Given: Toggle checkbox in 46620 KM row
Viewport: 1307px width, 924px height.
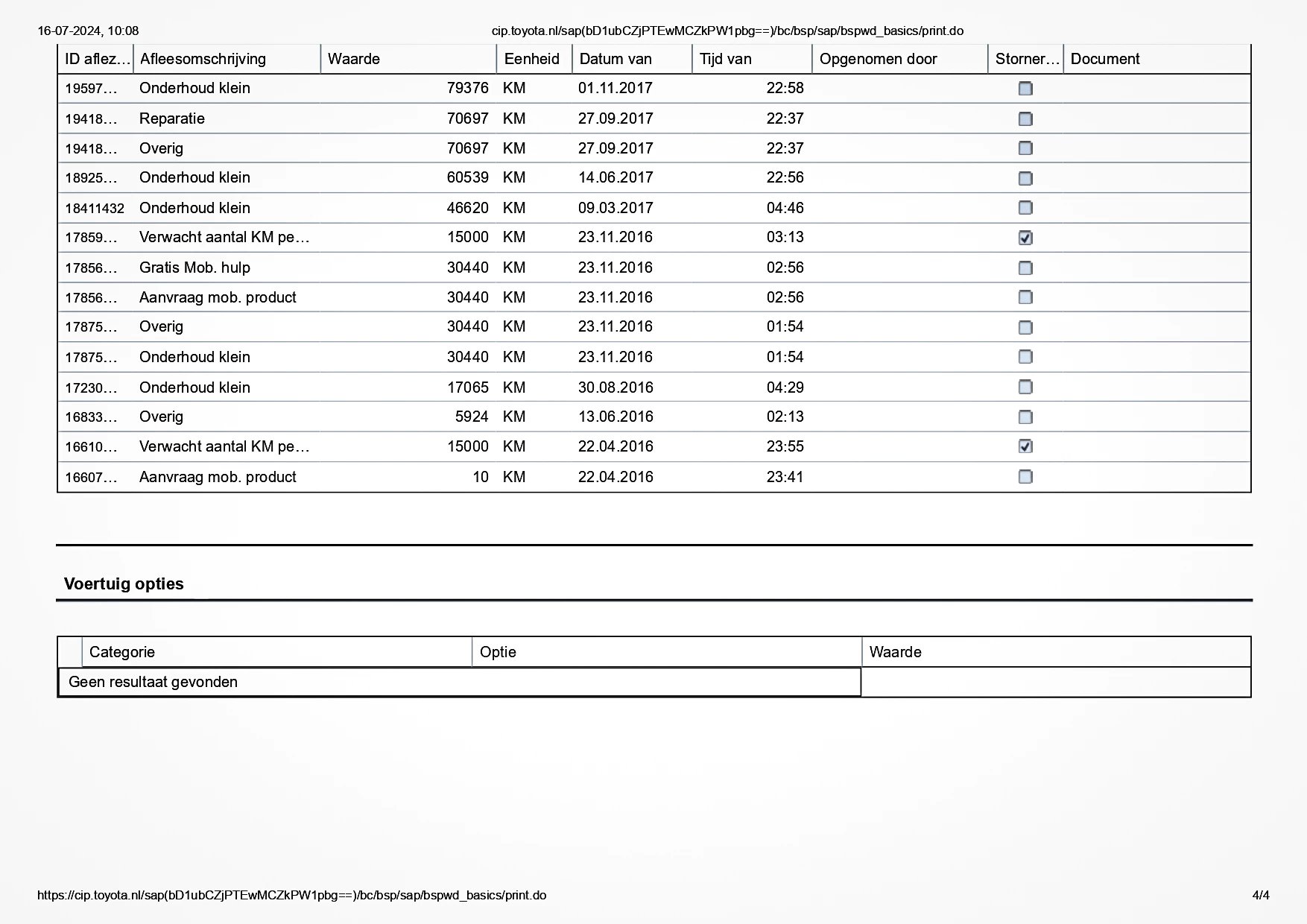Looking at the screenshot, I should [x=1025, y=208].
